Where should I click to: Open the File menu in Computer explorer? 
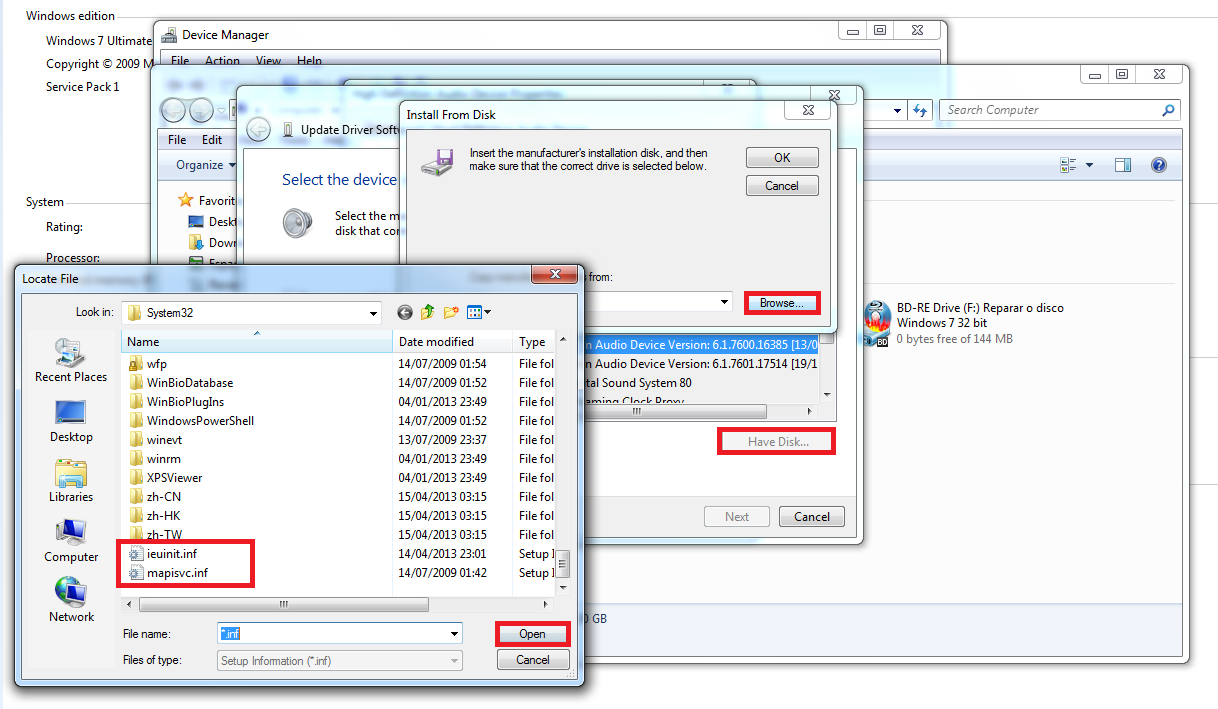pos(177,140)
